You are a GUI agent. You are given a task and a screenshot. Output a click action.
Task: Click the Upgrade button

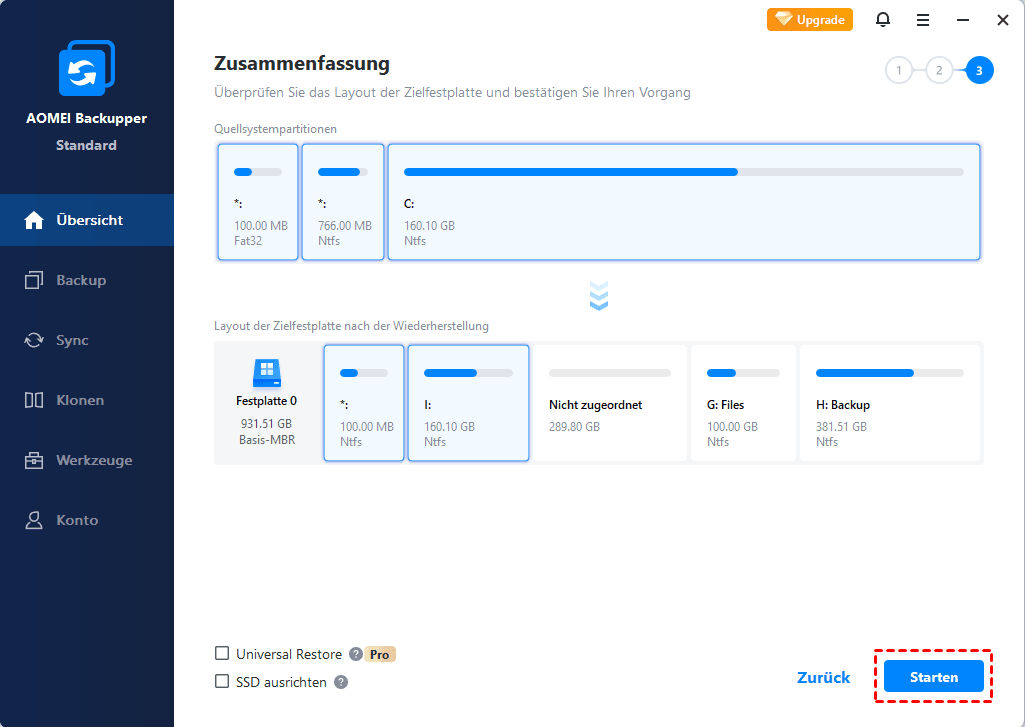click(809, 20)
